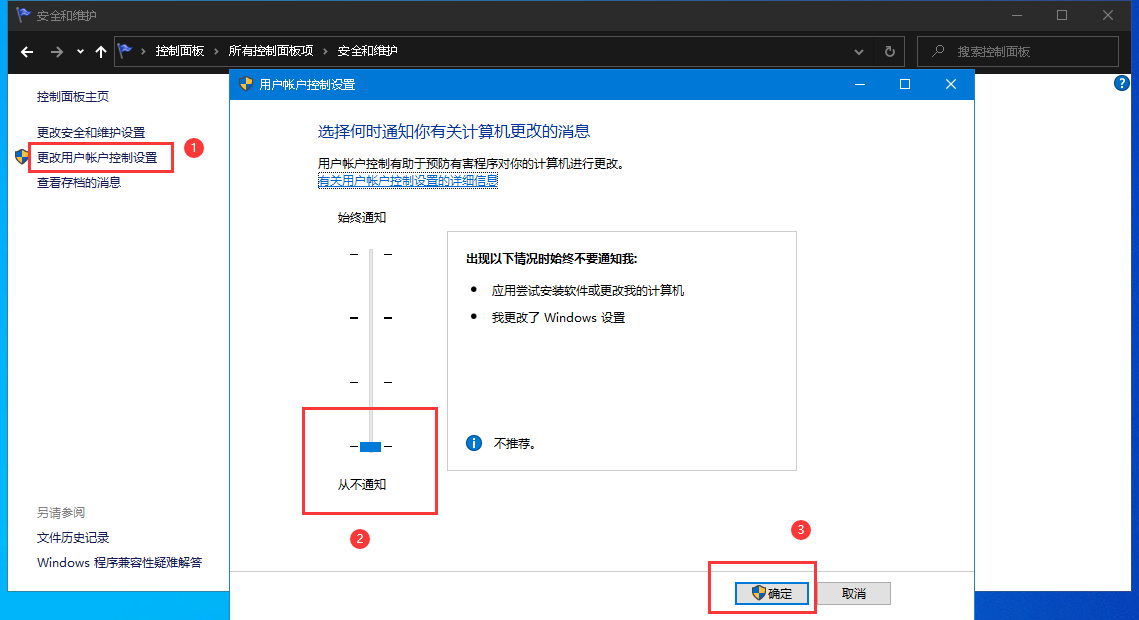Screen dimensions: 1139x620
Task: Set slider to the top 始终通知 level
Action: tap(370, 254)
